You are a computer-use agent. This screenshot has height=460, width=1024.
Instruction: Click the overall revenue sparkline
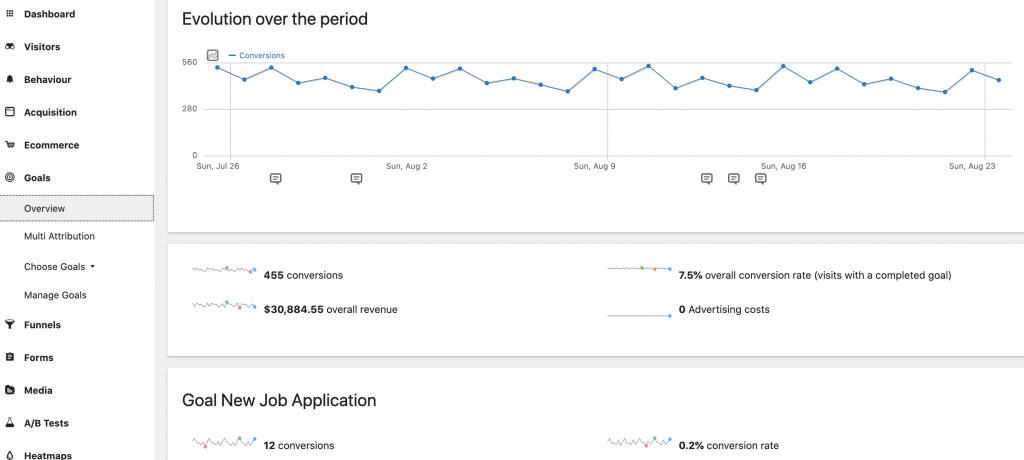[x=224, y=305]
